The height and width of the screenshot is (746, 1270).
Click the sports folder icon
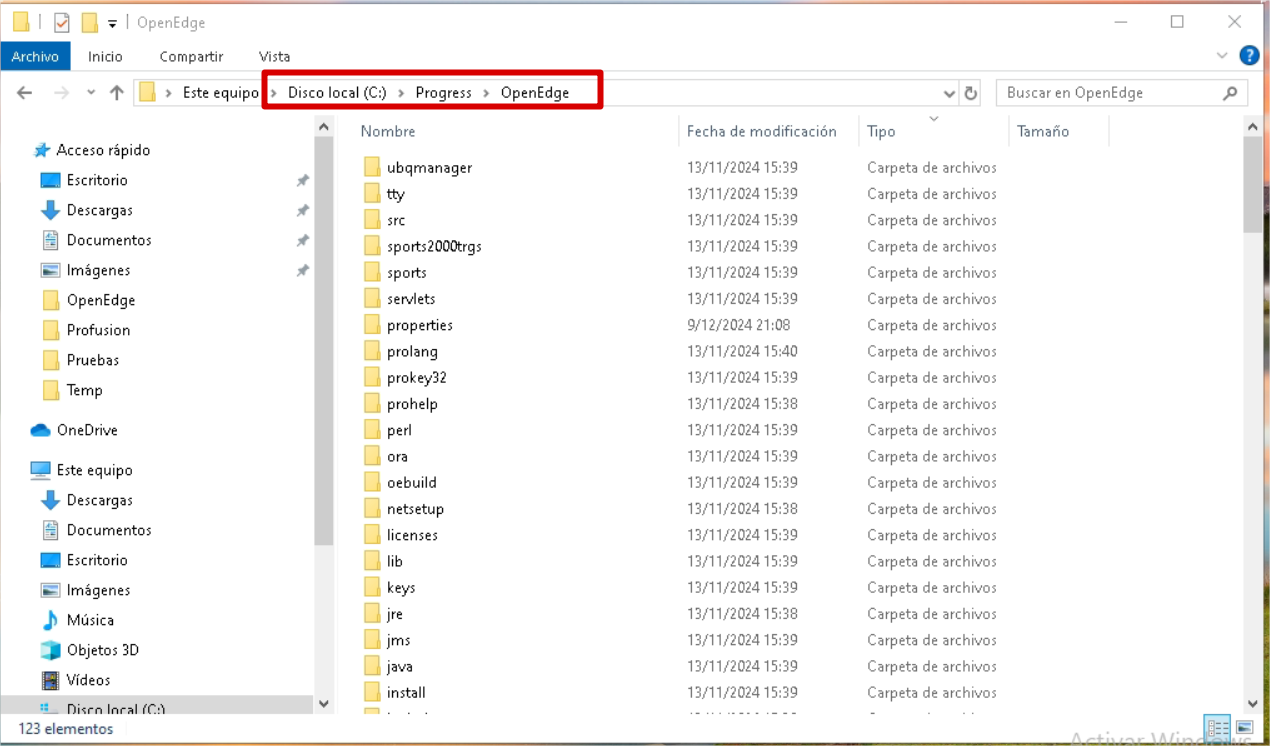coord(372,272)
